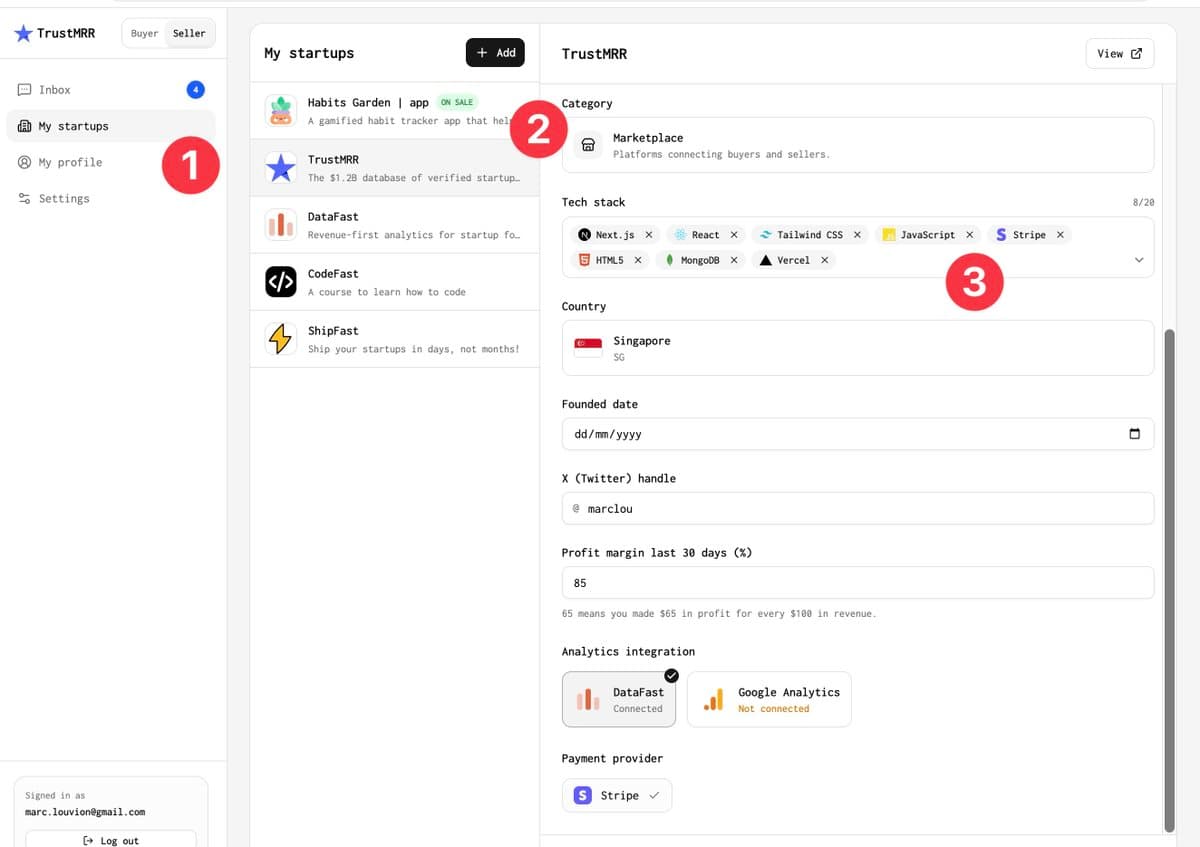Click the external link icon on the View button
Image resolution: width=1200 pixels, height=847 pixels.
1136,54
